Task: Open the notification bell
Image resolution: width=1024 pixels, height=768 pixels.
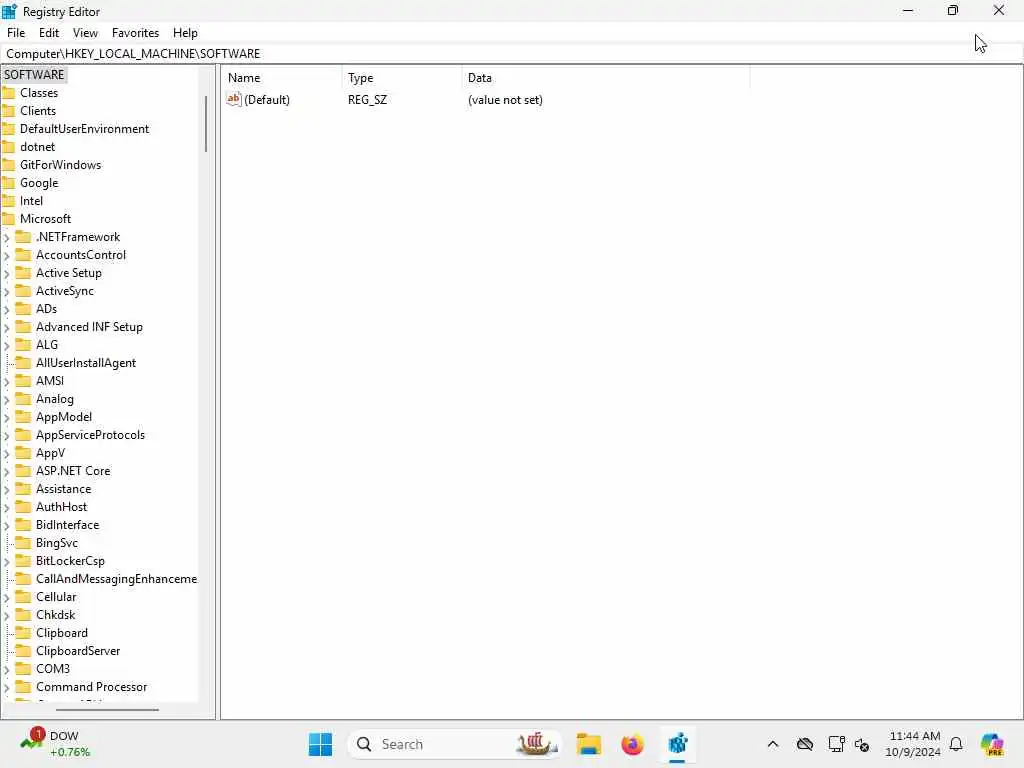Action: (x=956, y=744)
